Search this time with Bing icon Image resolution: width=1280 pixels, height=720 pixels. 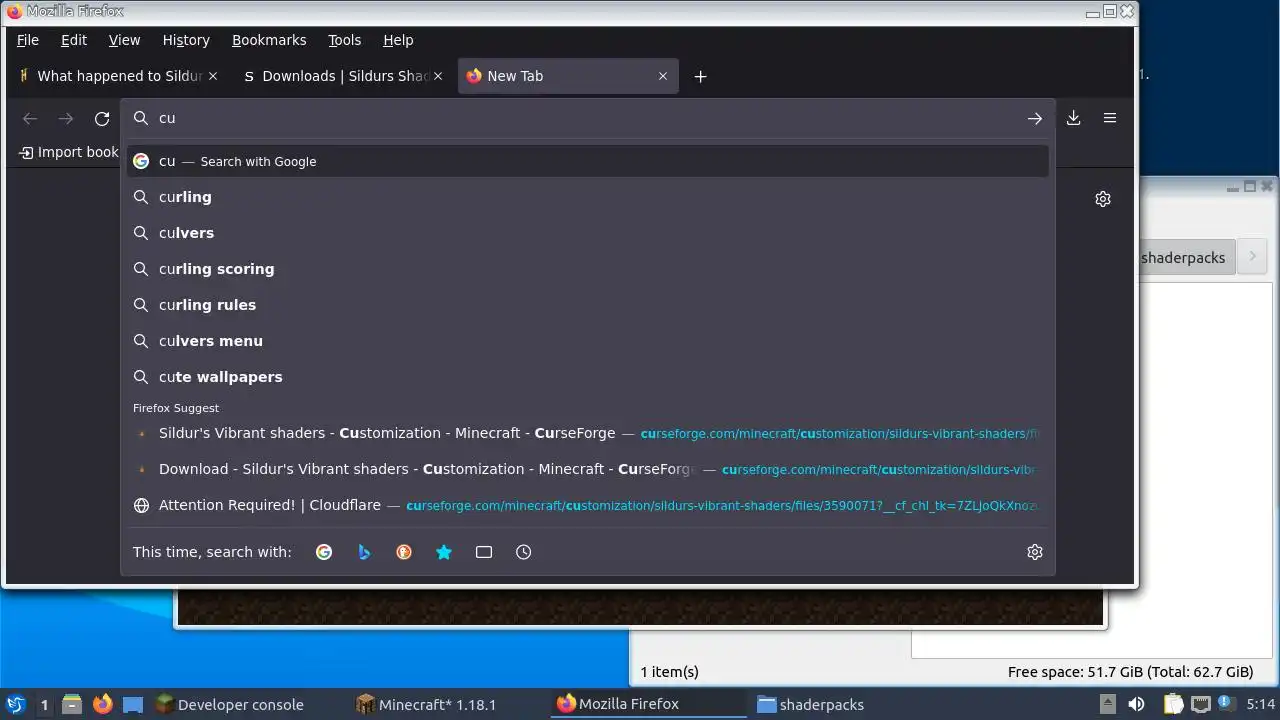pos(364,552)
